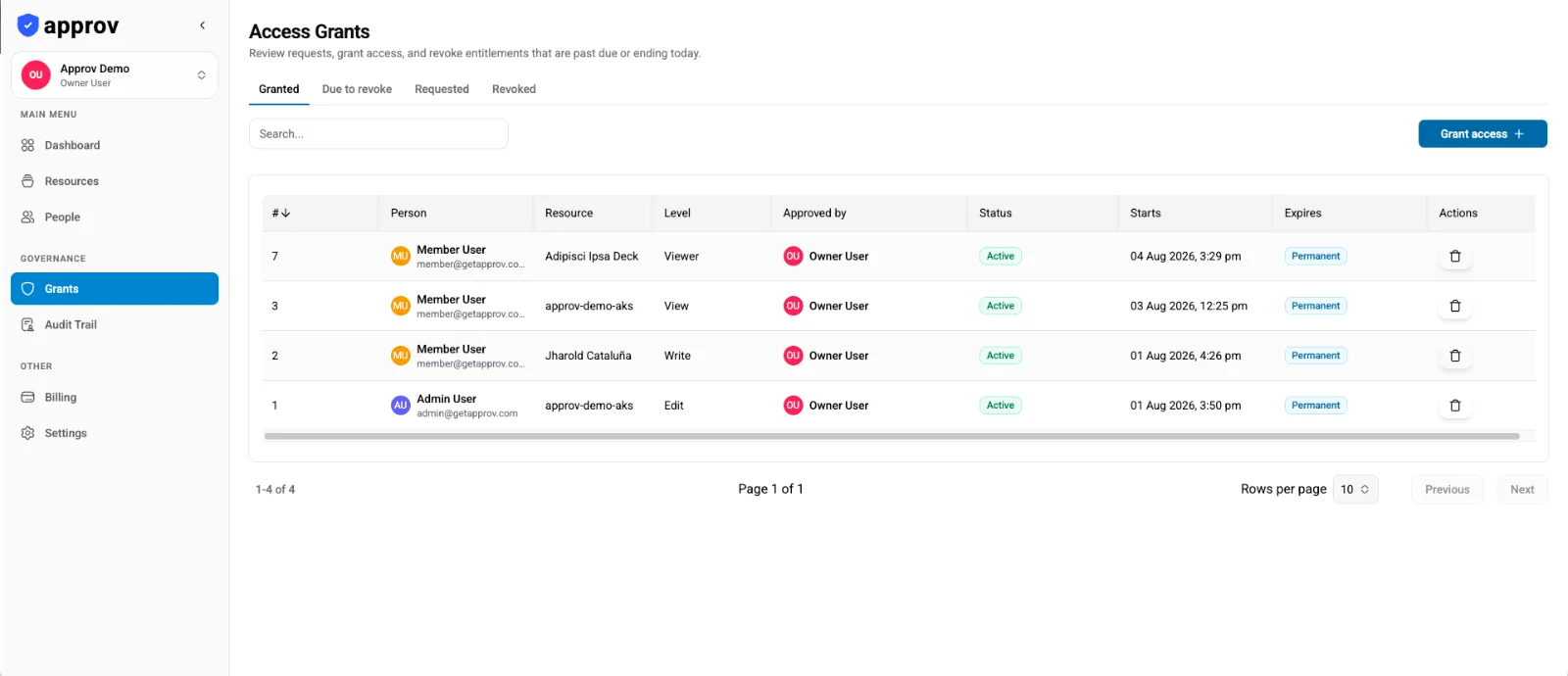Click the Next page button
This screenshot has height=676, width=1568.
click(1522, 490)
